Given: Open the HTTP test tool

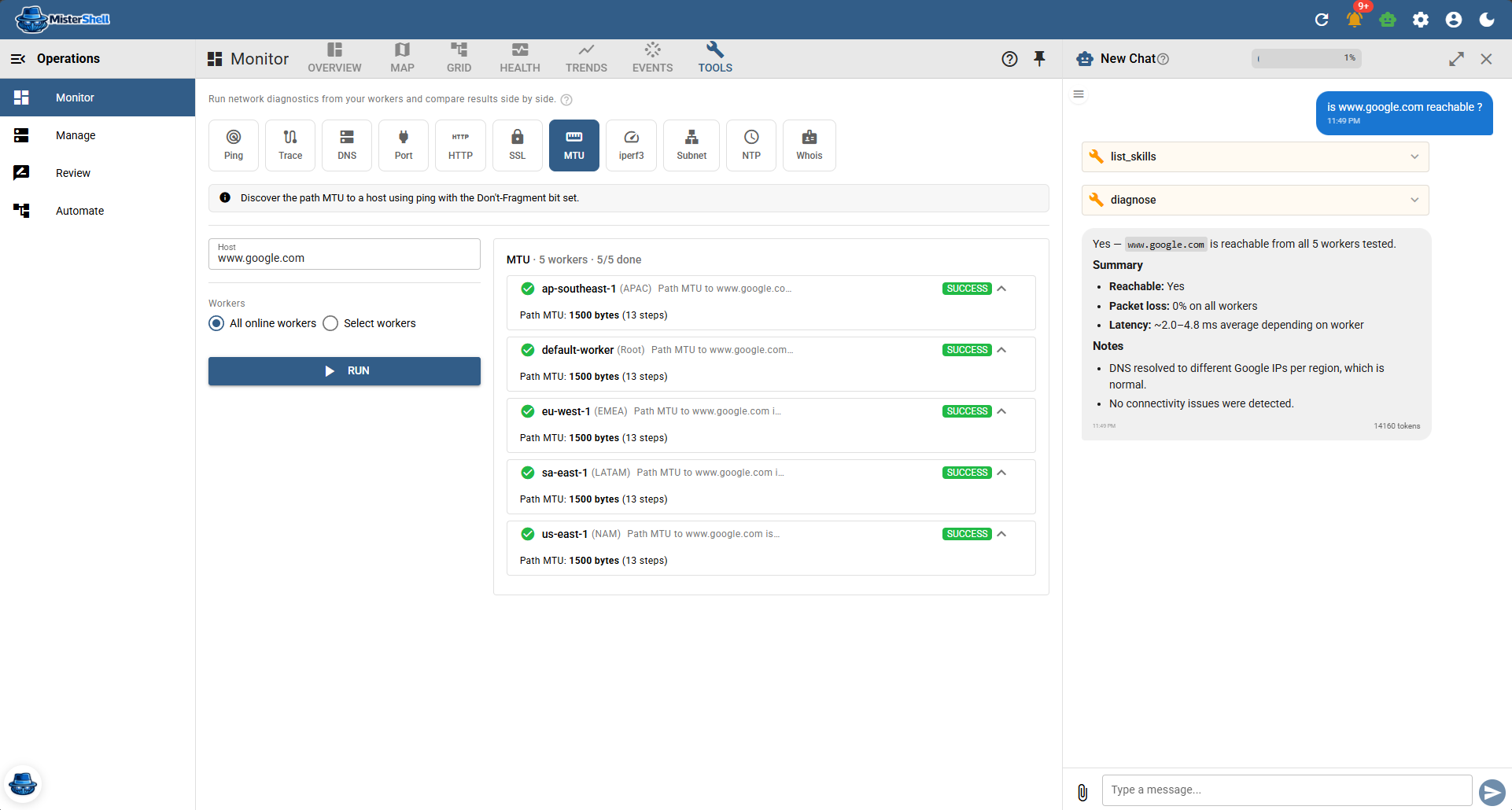Looking at the screenshot, I should click(460, 145).
